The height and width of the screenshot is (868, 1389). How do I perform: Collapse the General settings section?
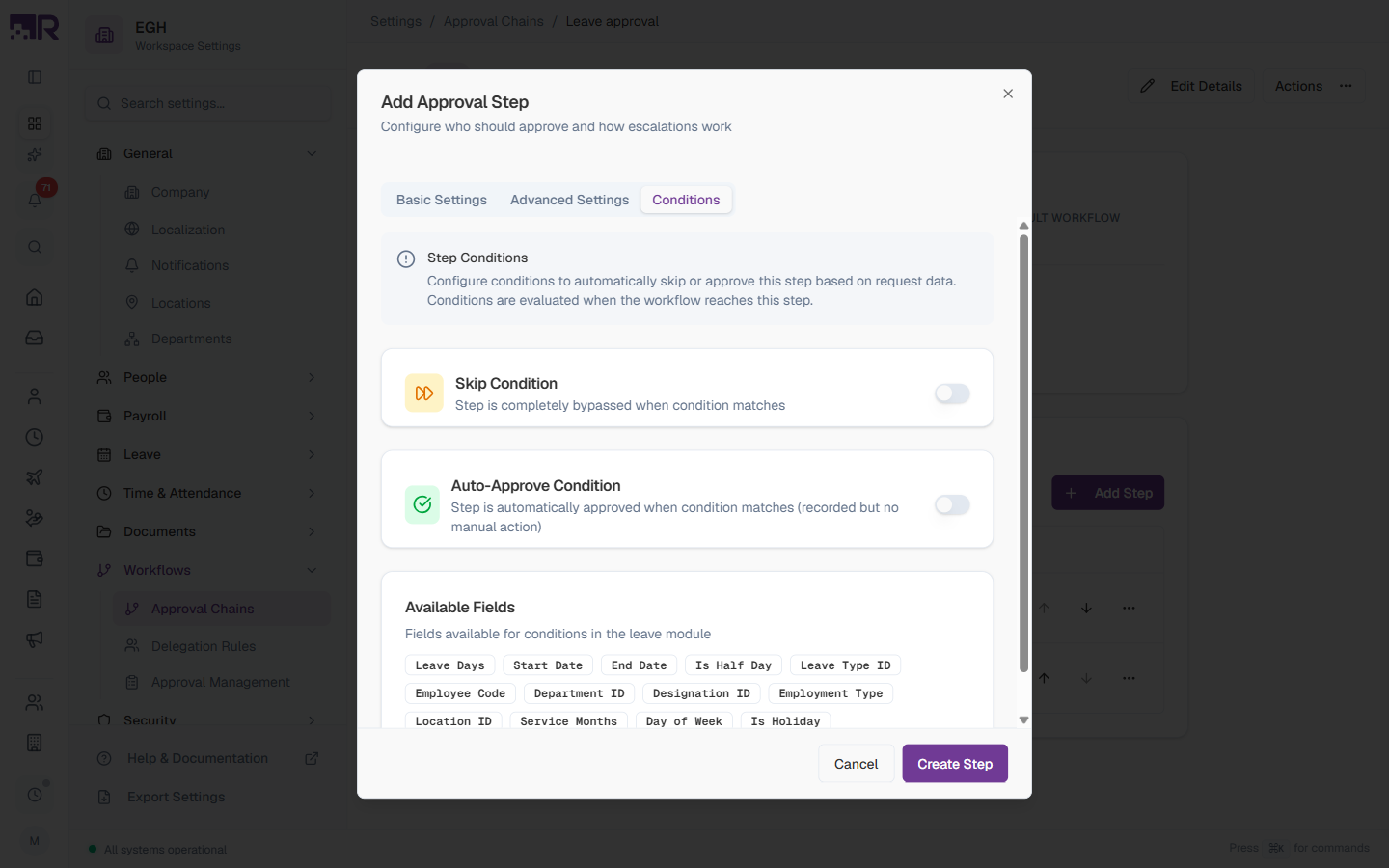(x=207, y=153)
